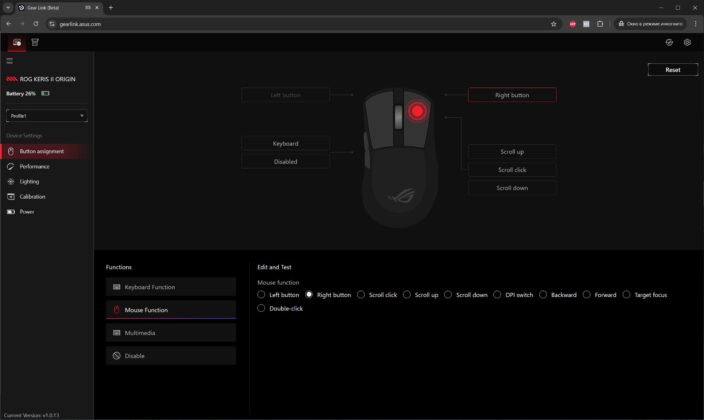Click the incognito window indicator
This screenshot has width=704, height=420.
pyautogui.click(x=650, y=24)
